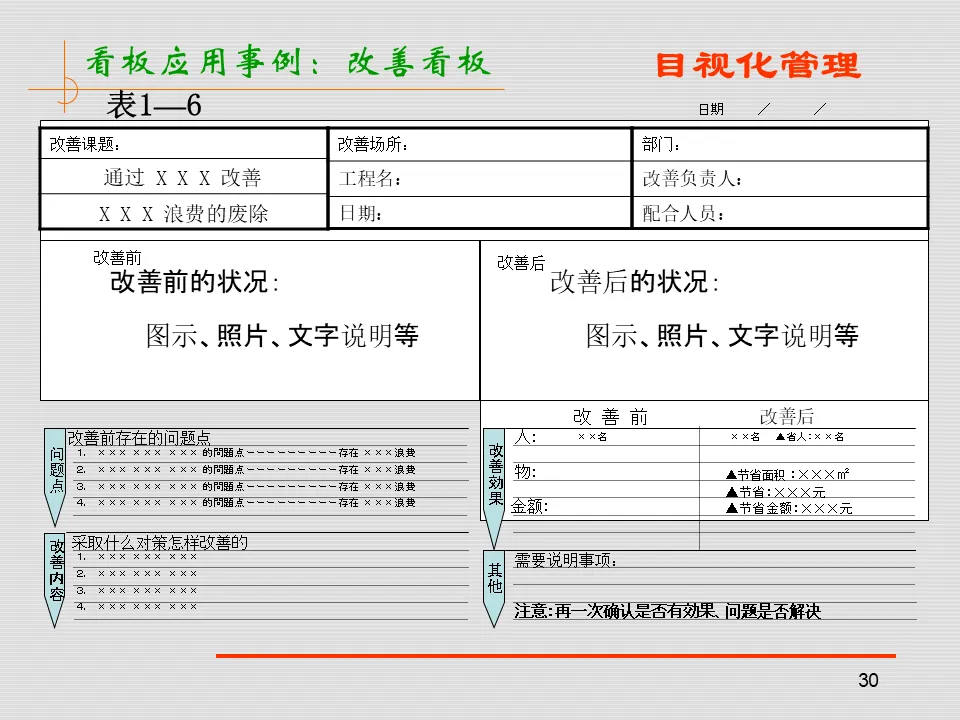Click the 金额: row label
960x720 pixels.
point(530,506)
